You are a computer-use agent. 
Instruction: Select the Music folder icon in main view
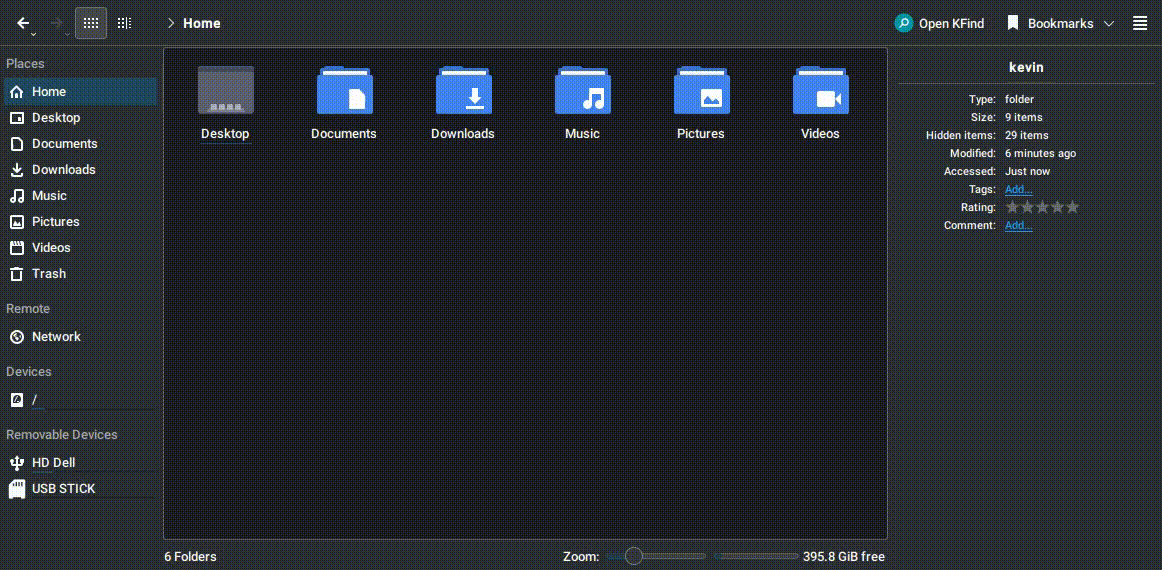[582, 90]
